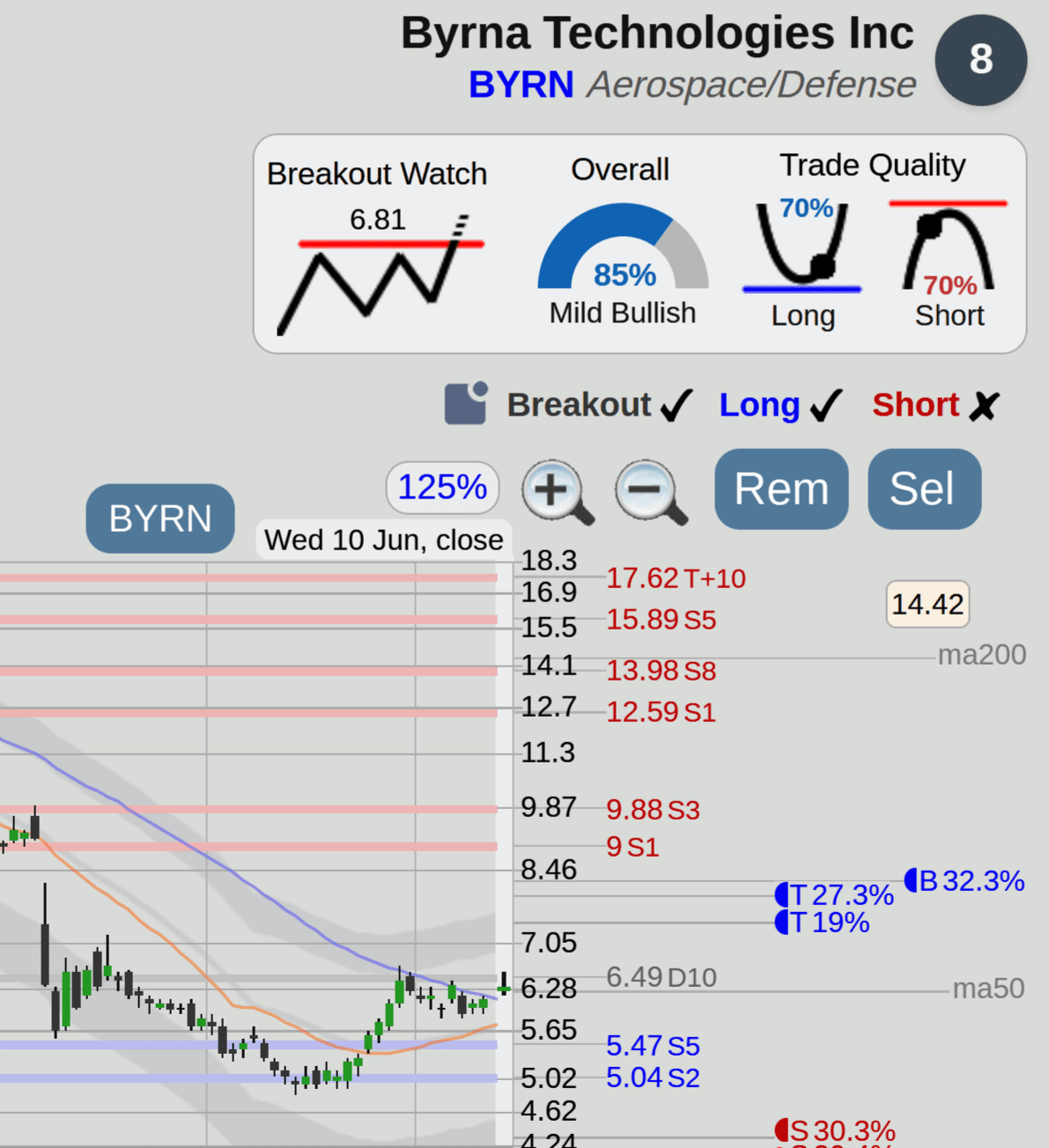Click the blue BYRN ticker link
Screen dimensions: 1049x1148
[x=521, y=85]
